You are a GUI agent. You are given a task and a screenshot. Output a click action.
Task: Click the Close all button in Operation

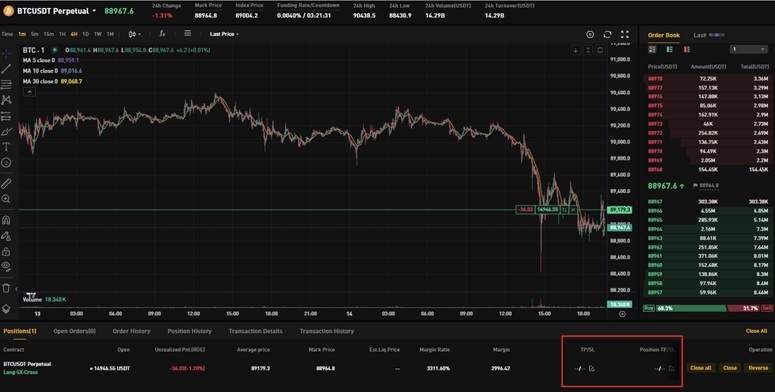click(x=700, y=368)
